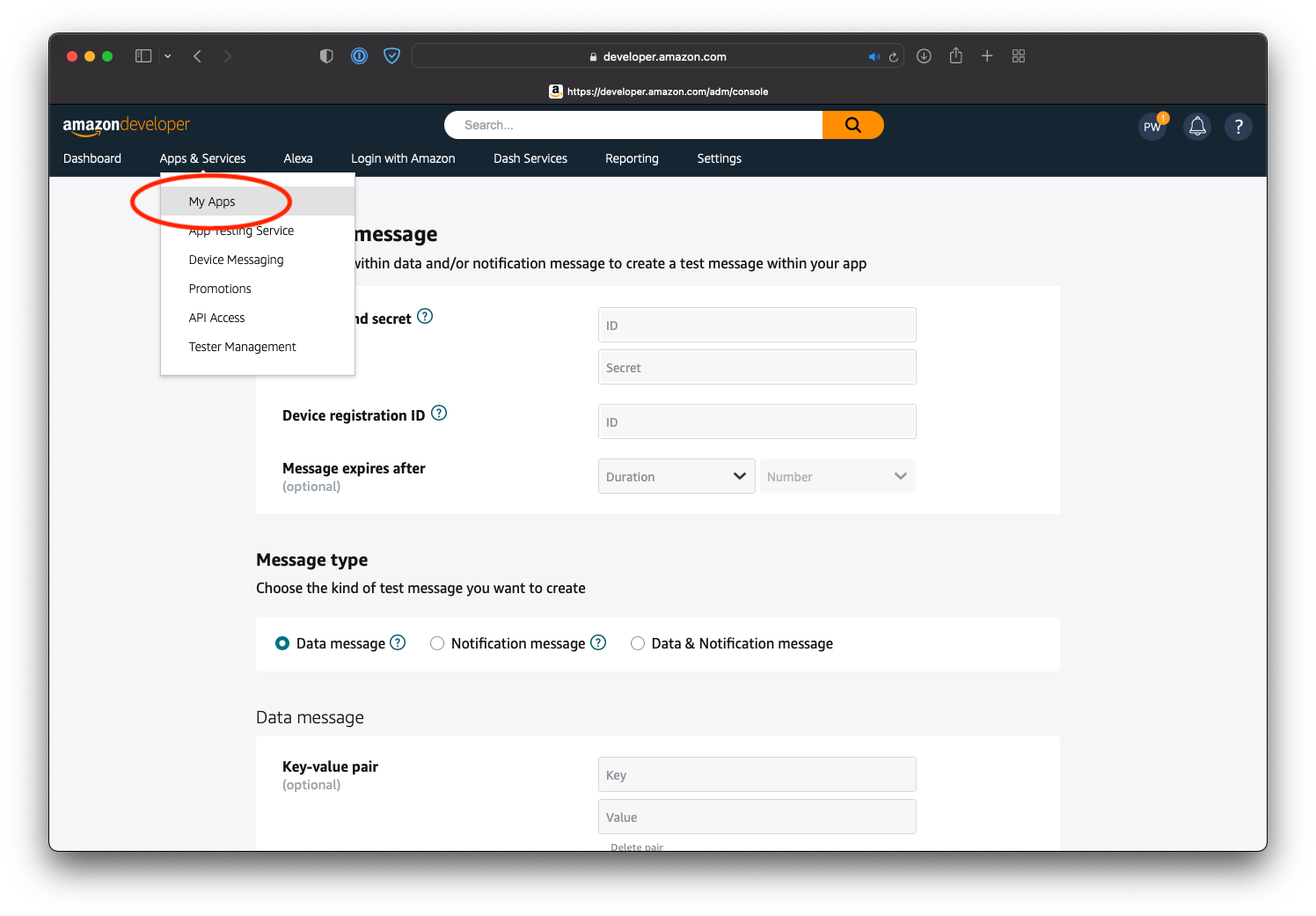Choose Device Messaging entry
The image size is (1316, 916).
[x=258, y=260]
